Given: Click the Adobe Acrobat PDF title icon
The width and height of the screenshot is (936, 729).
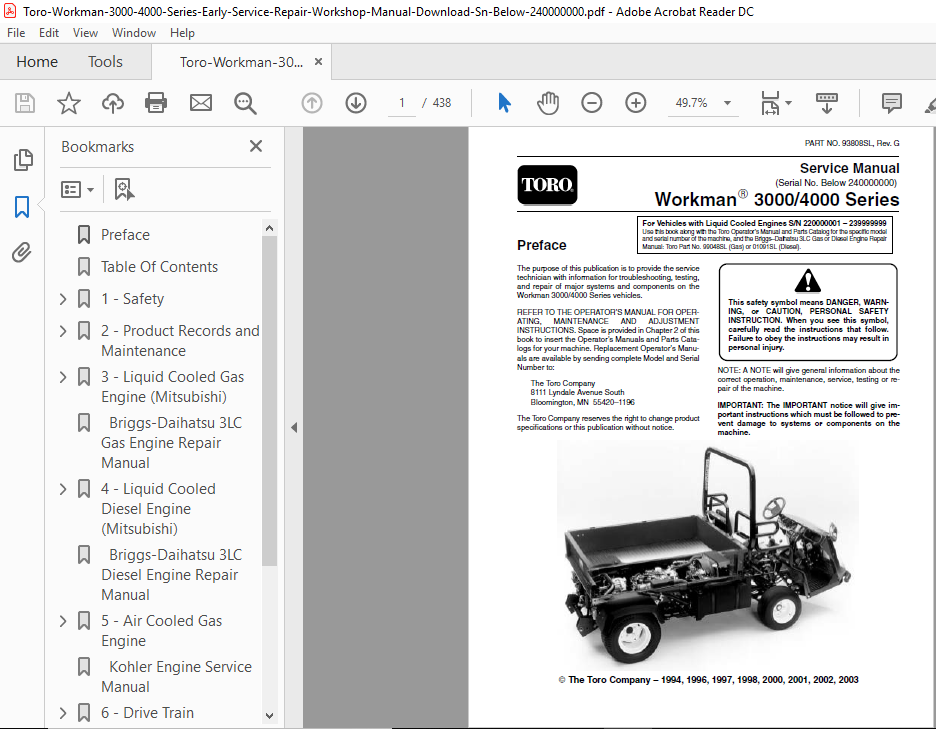Looking at the screenshot, I should 10,11.
